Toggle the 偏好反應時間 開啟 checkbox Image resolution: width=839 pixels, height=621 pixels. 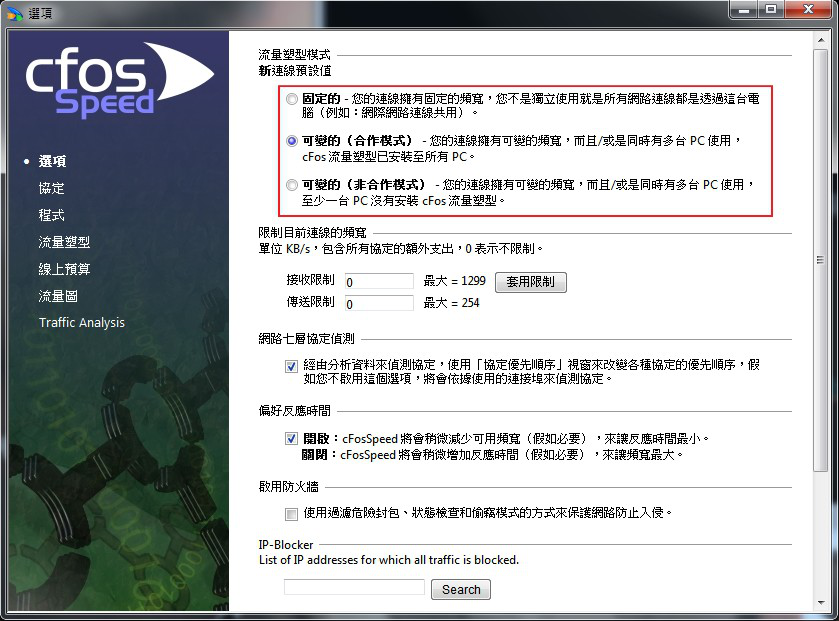tap(291, 439)
